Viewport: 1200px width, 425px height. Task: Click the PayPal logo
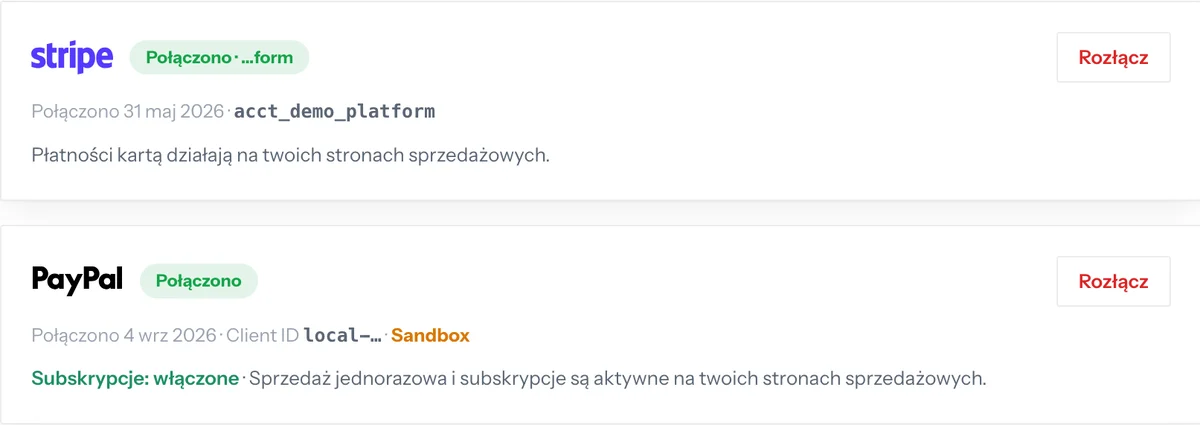coord(77,280)
